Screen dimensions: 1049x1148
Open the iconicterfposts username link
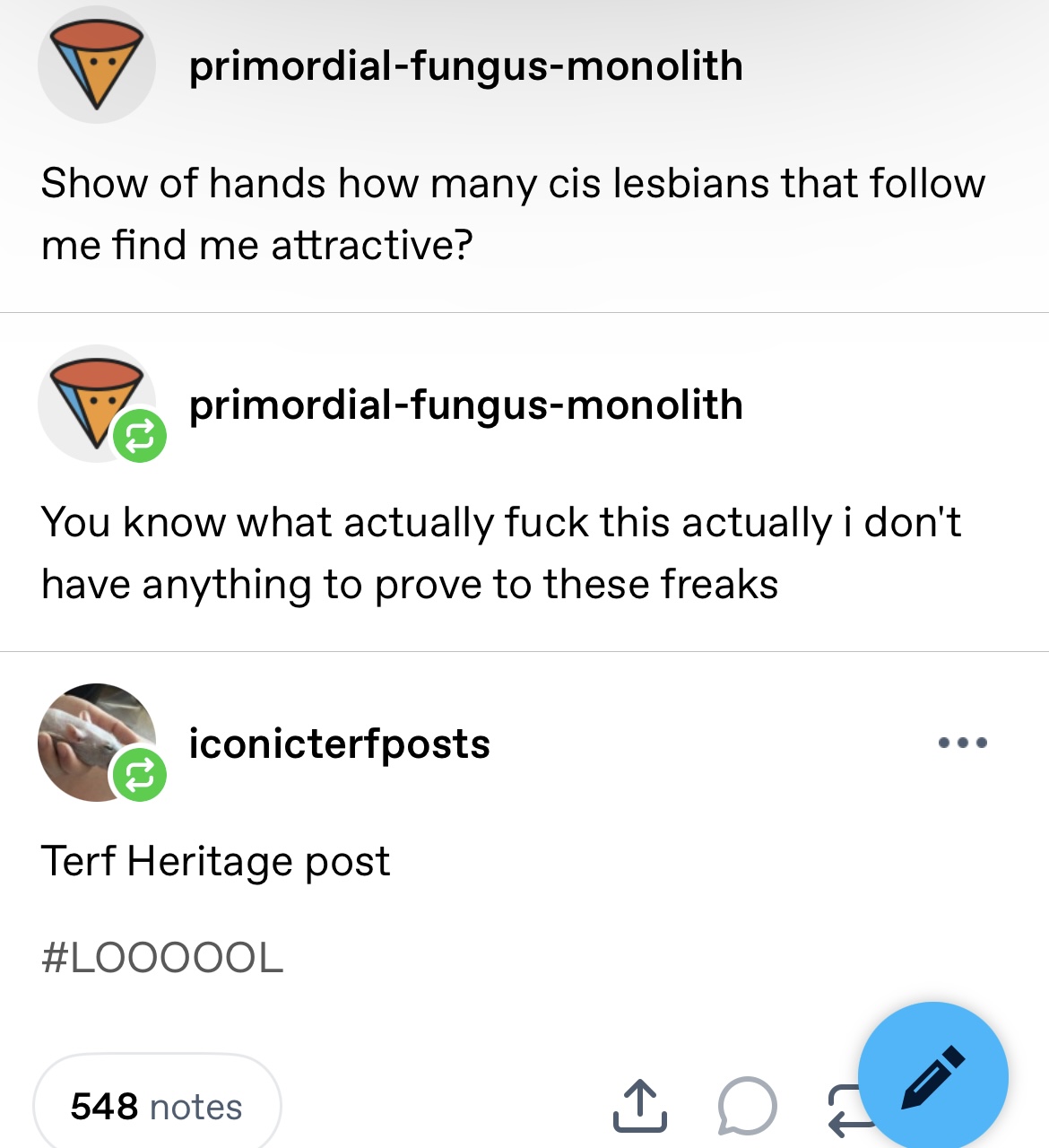(339, 744)
